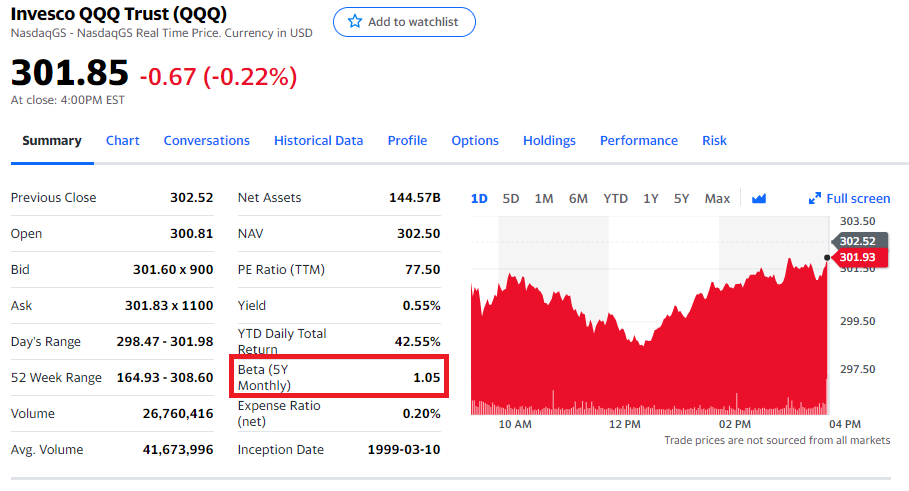Click 52 Week Range value 164.93 - 308.60
909x491 pixels.
click(165, 377)
